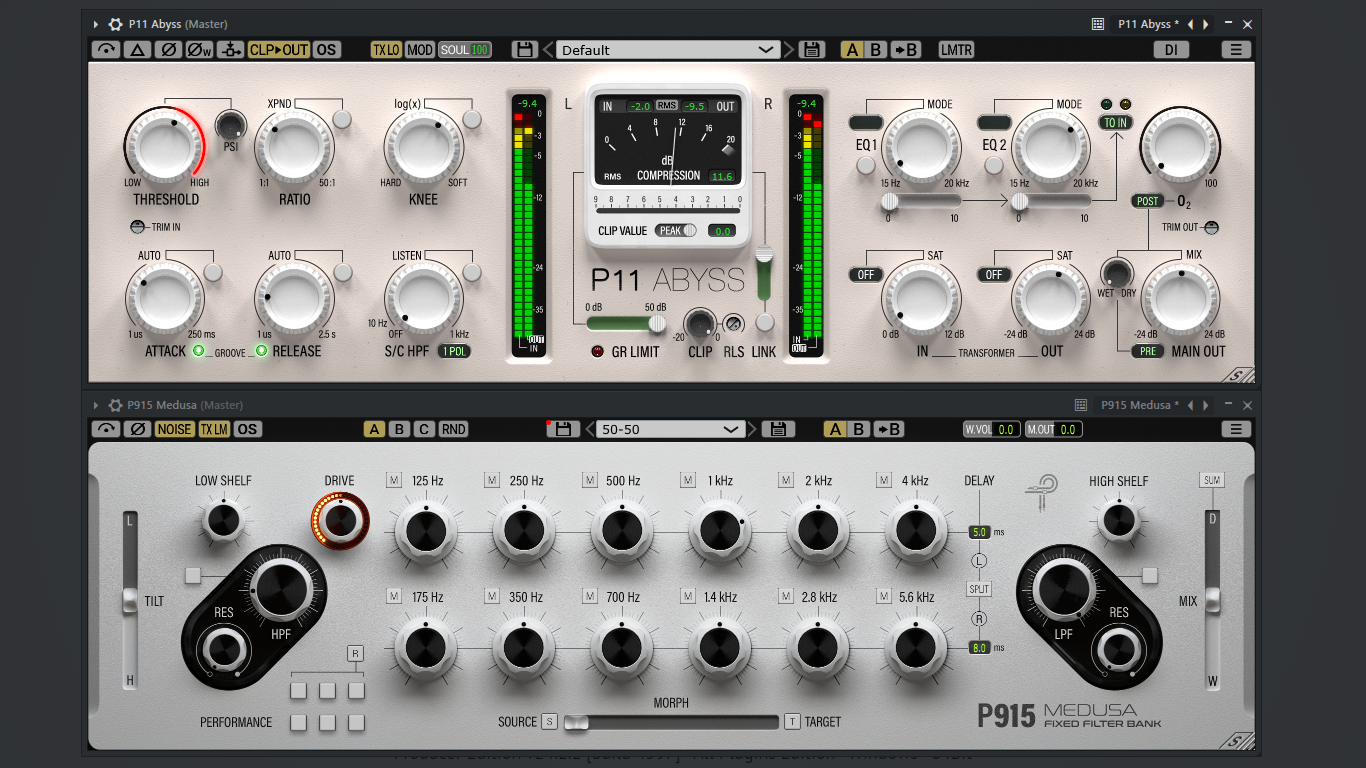Screen dimensions: 1366x768
Task: Click the Medusa preset grid icon in title bar
Action: [x=1081, y=405]
